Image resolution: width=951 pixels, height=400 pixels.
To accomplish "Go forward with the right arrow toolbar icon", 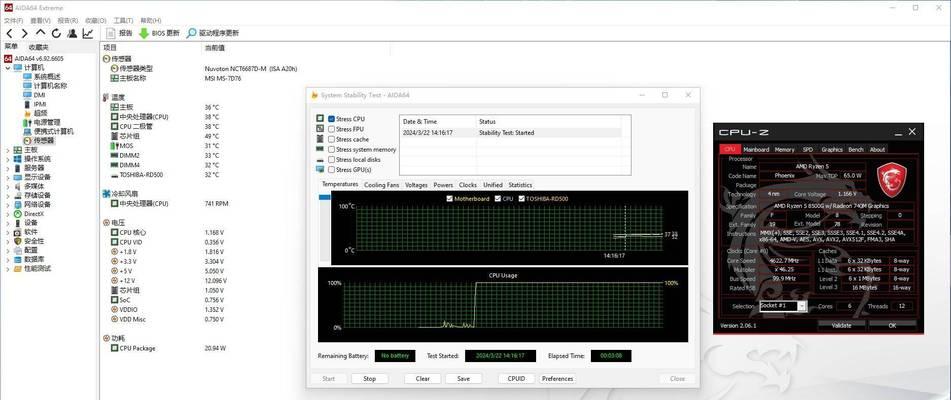I will click(25, 33).
